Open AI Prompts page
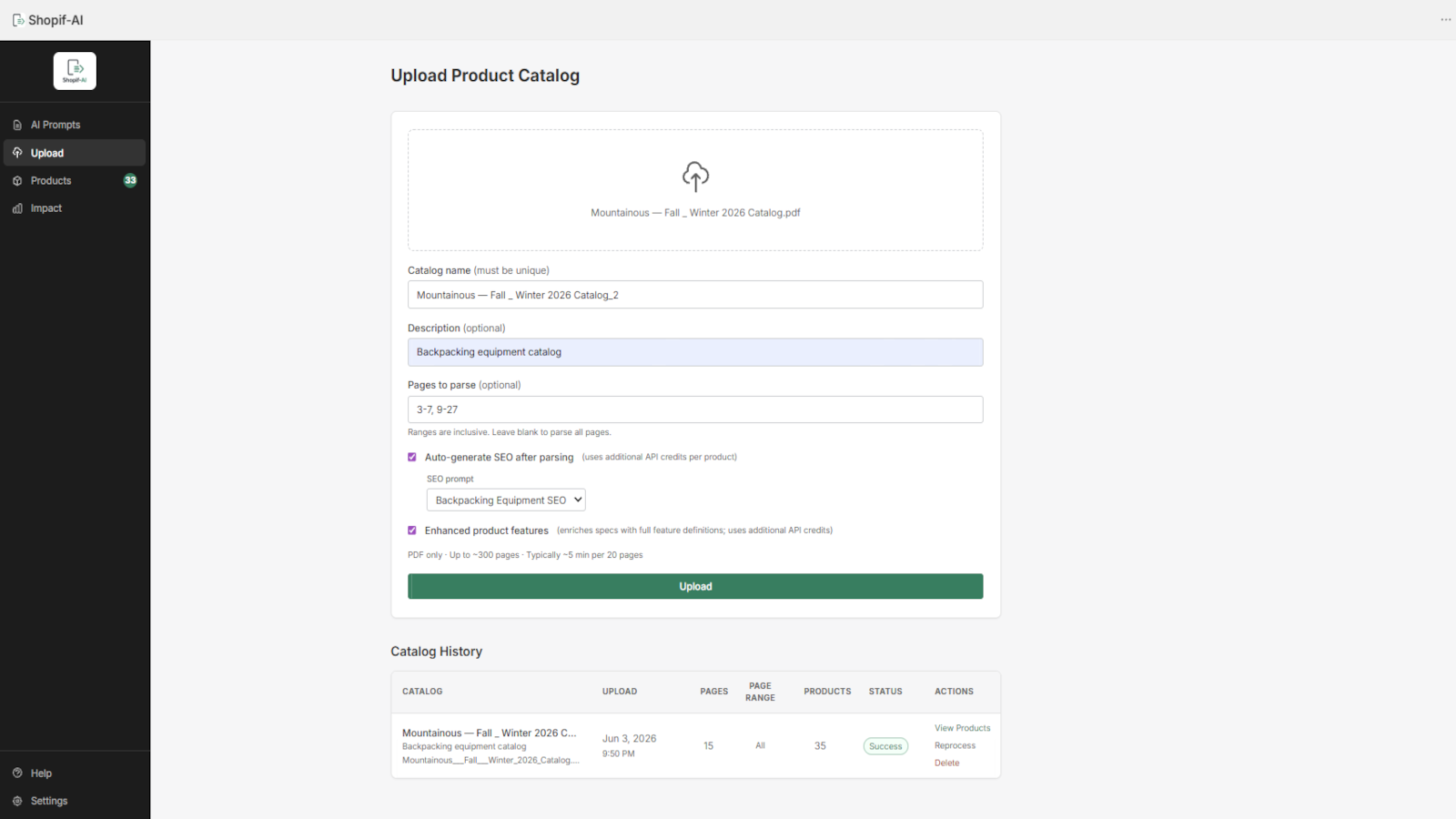The height and width of the screenshot is (819, 1456). click(75, 125)
